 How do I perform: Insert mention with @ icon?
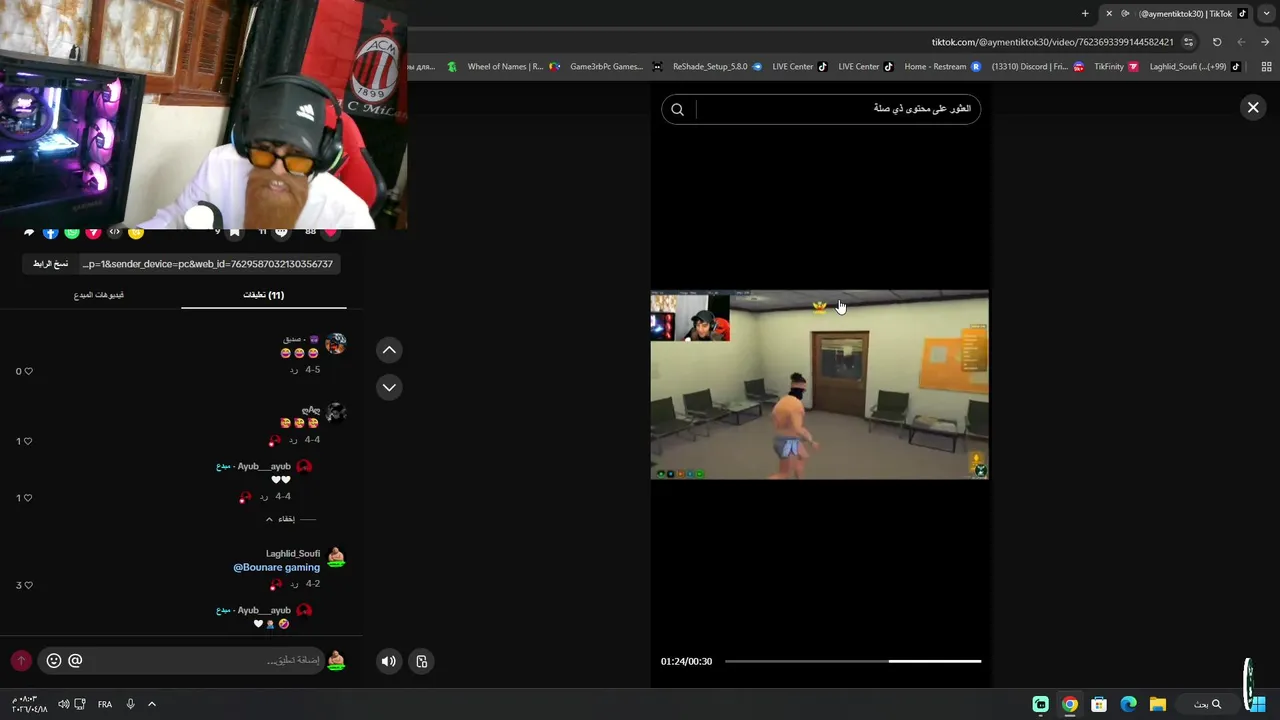pyautogui.click(x=75, y=660)
